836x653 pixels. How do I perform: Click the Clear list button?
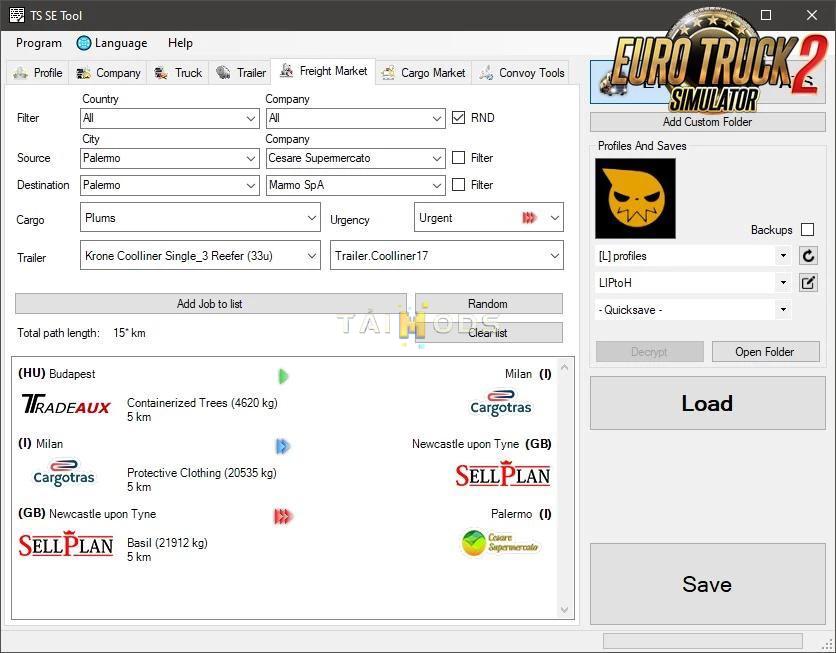488,333
